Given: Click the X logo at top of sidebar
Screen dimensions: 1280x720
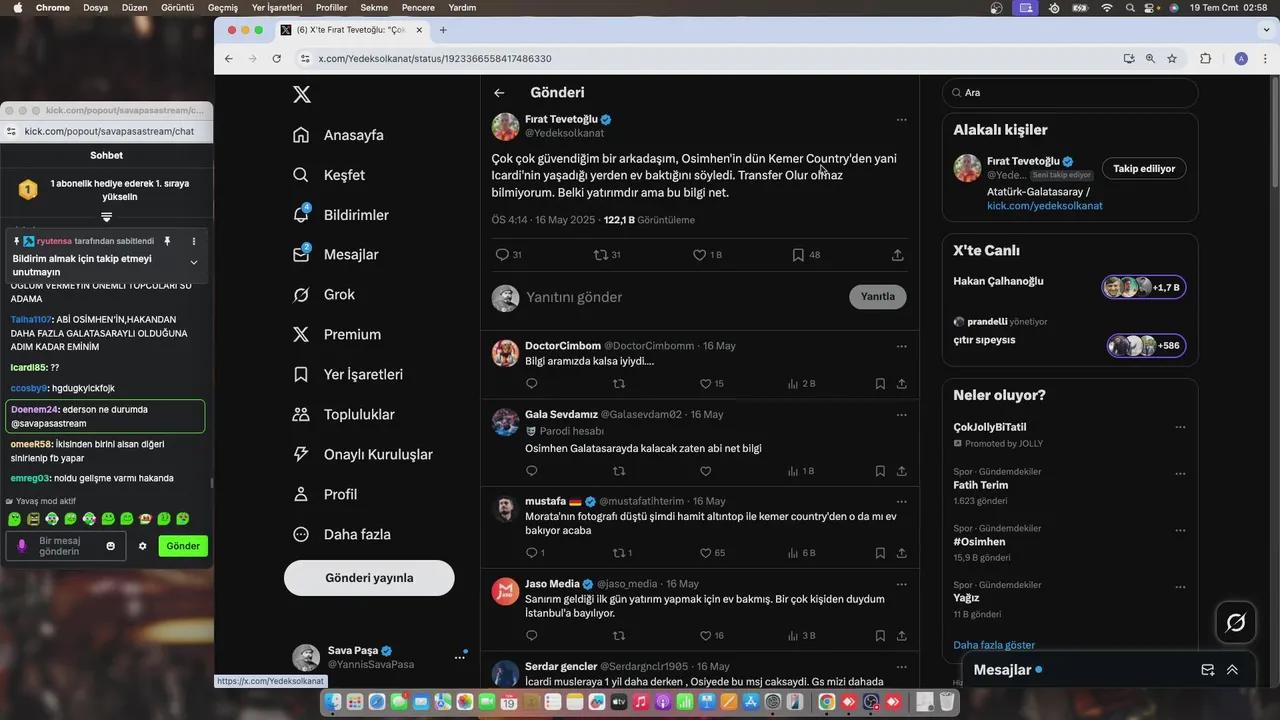Looking at the screenshot, I should (x=302, y=95).
